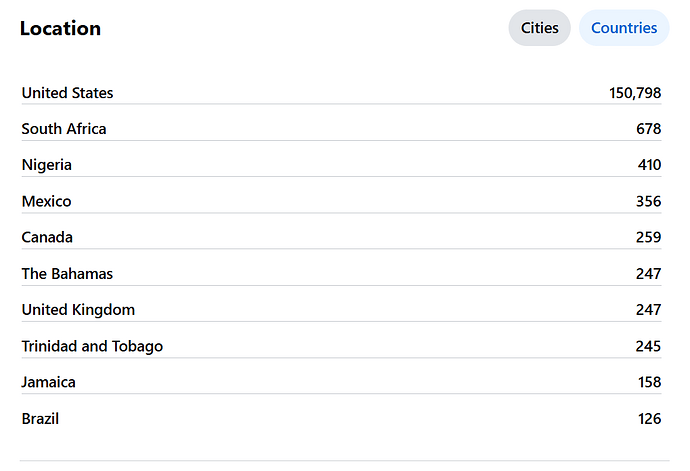Click the Location heading
This screenshot has height=471, width=690.
[60, 29]
